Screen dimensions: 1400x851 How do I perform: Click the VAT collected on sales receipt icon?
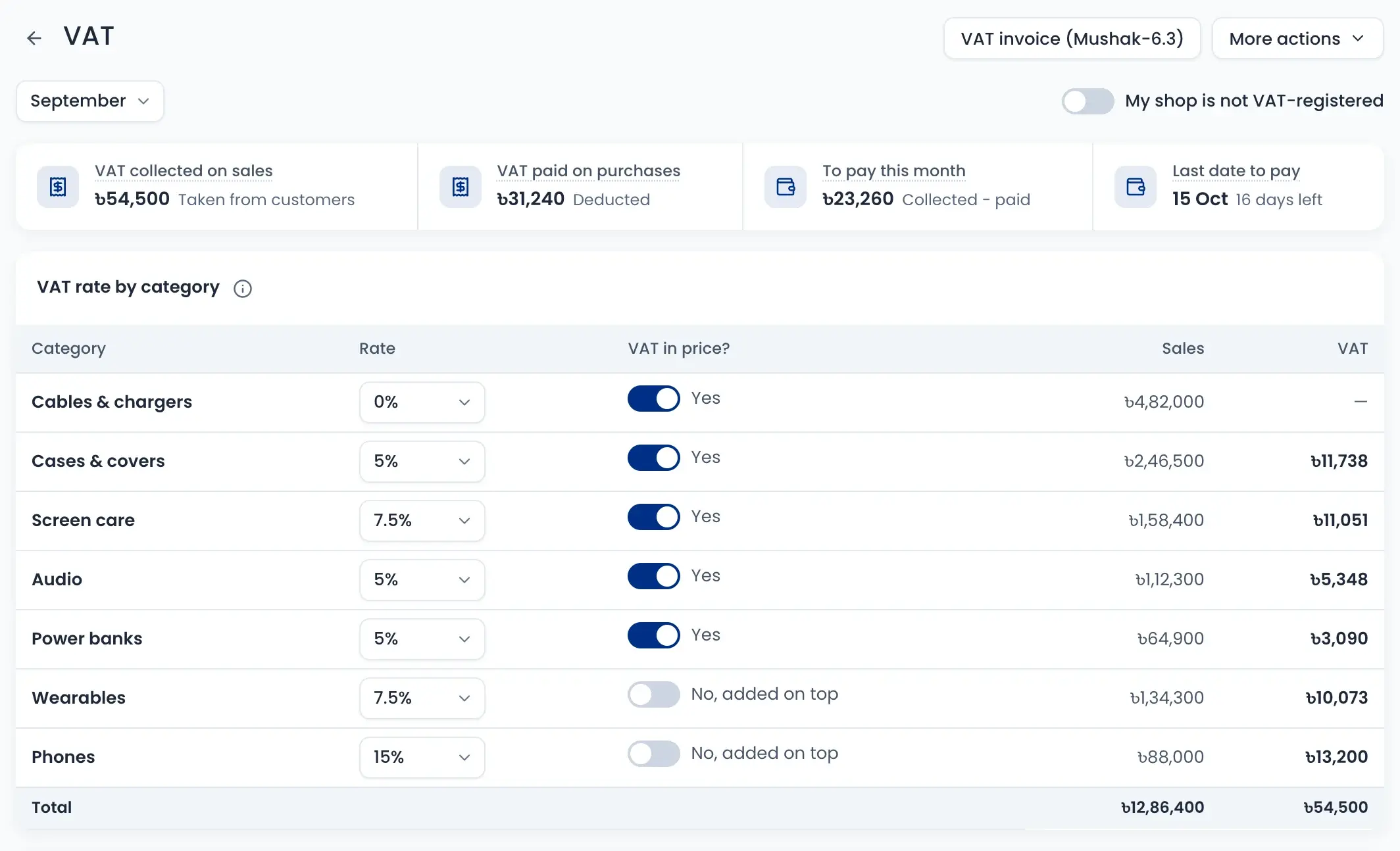click(58, 187)
